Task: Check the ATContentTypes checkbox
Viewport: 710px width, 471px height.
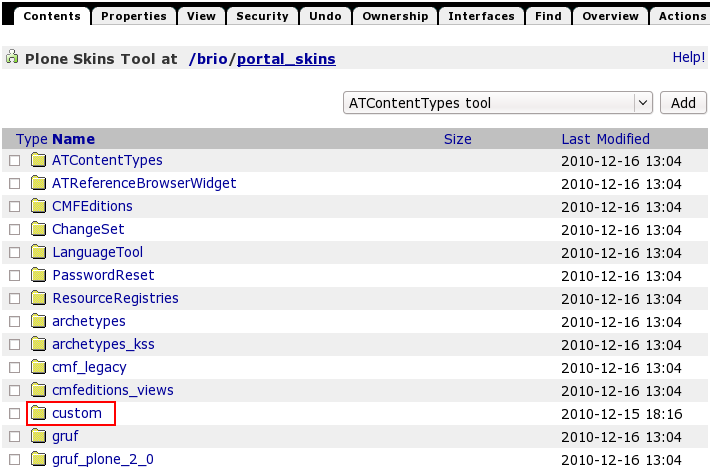Action: [x=14, y=160]
